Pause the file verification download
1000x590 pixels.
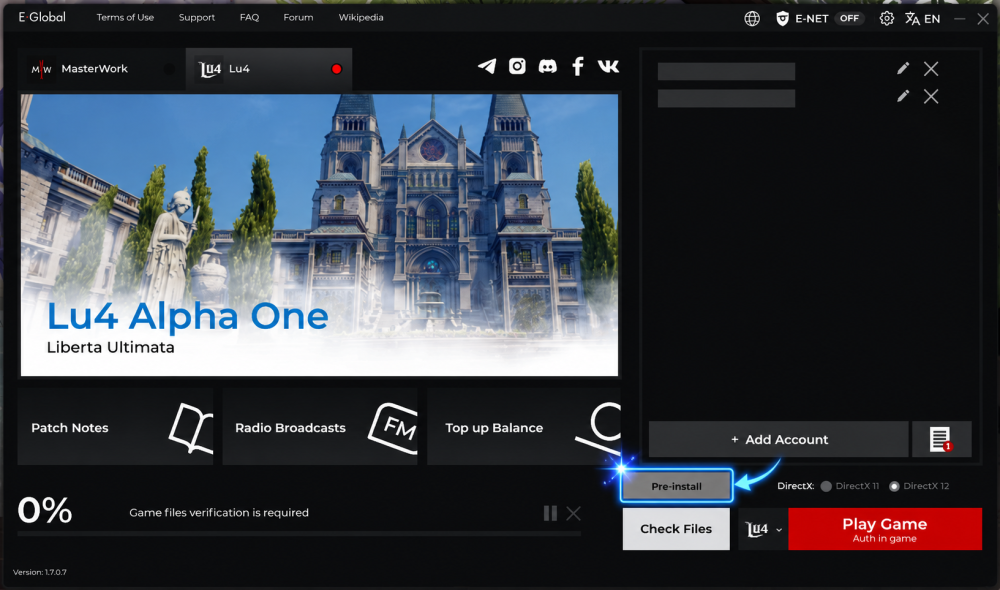[550, 513]
